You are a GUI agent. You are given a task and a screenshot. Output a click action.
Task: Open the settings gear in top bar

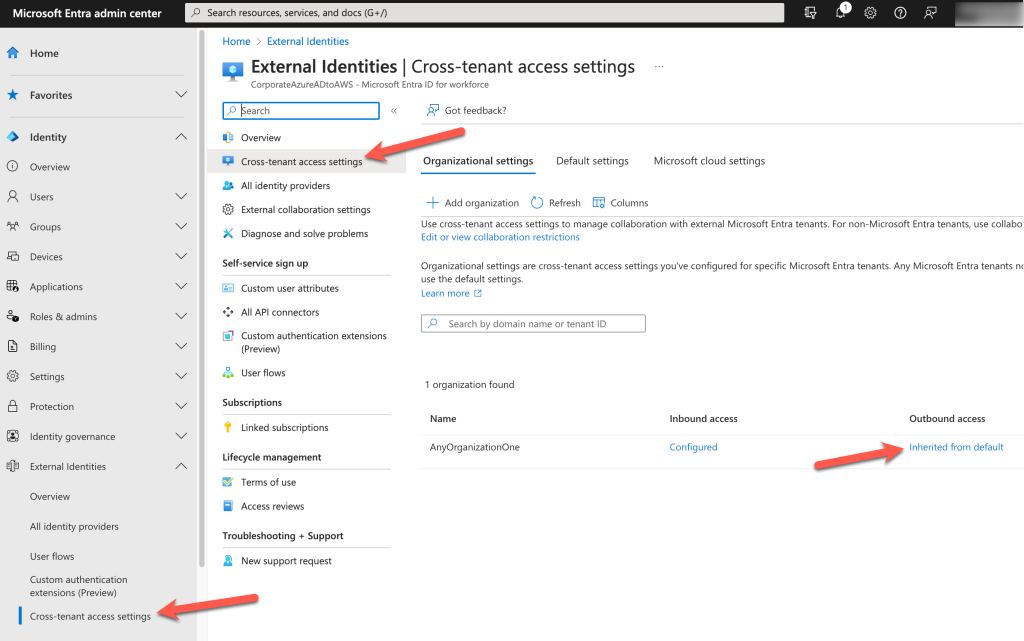tap(868, 13)
